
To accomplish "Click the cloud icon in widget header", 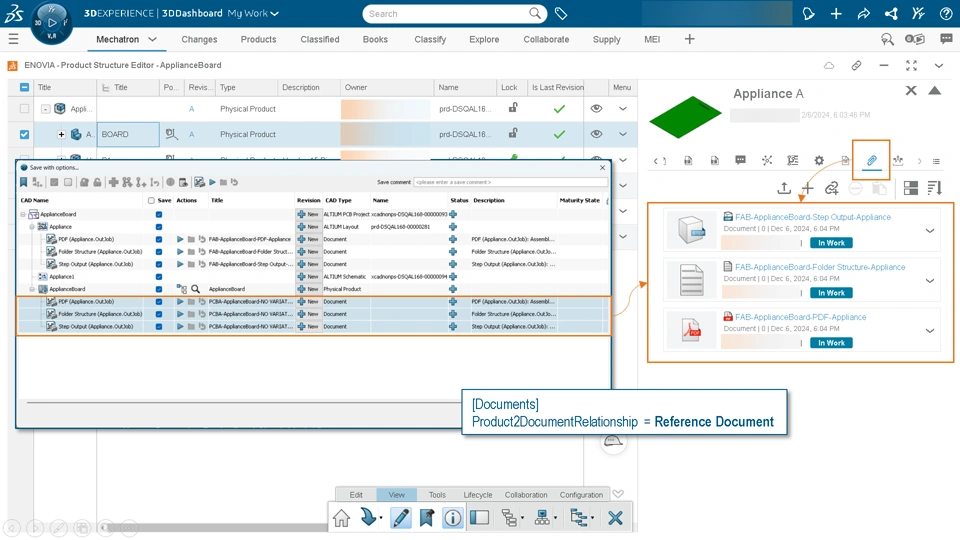I will (x=829, y=65).
